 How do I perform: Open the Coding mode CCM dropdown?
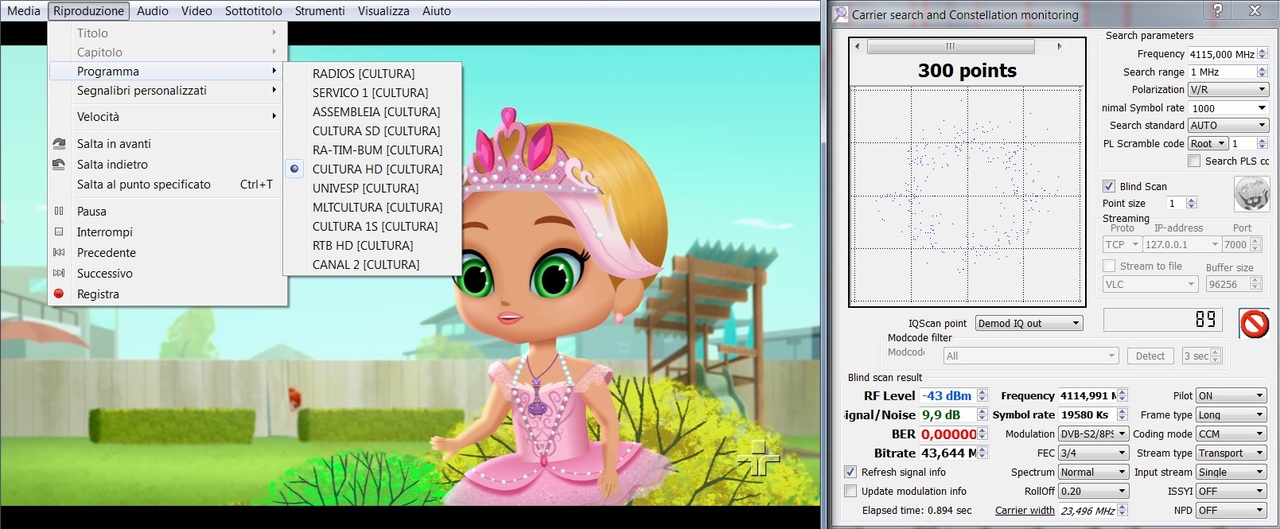pyautogui.click(x=1231, y=434)
